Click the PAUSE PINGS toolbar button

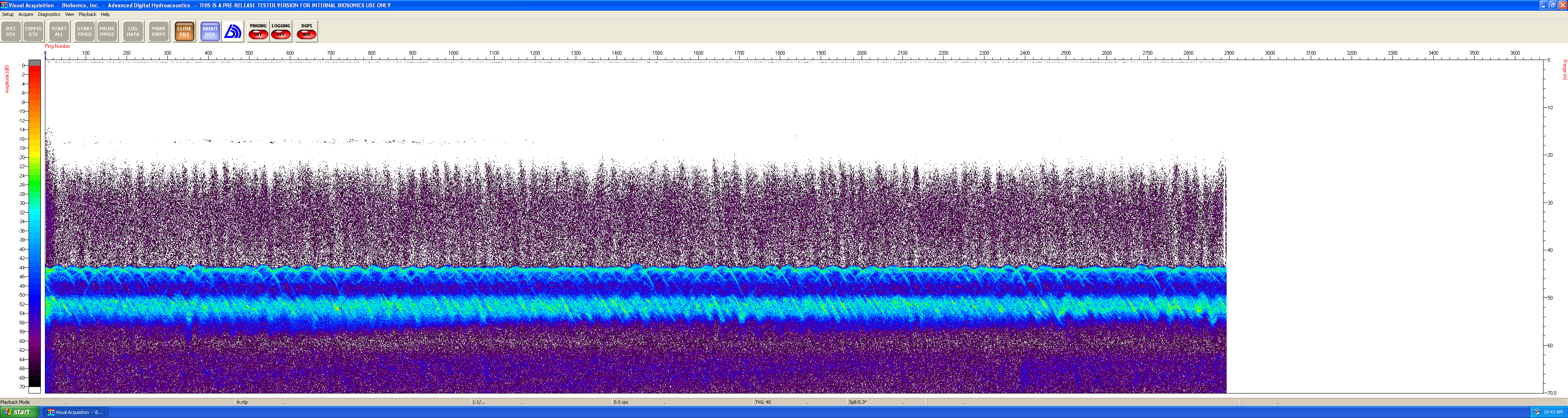point(107,32)
